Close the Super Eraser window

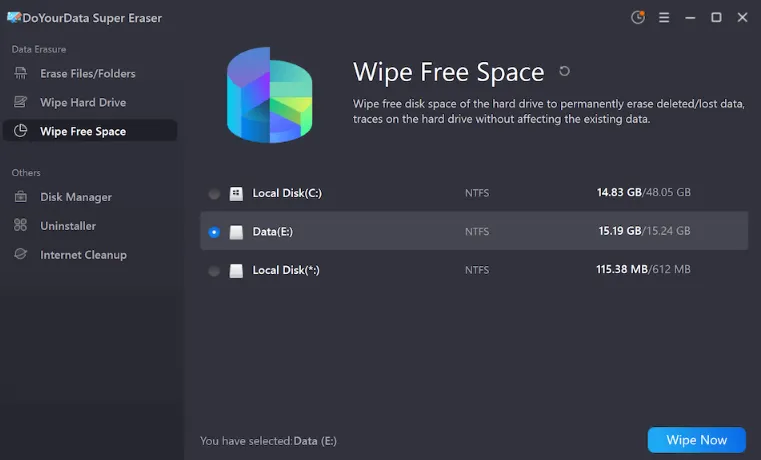point(743,17)
